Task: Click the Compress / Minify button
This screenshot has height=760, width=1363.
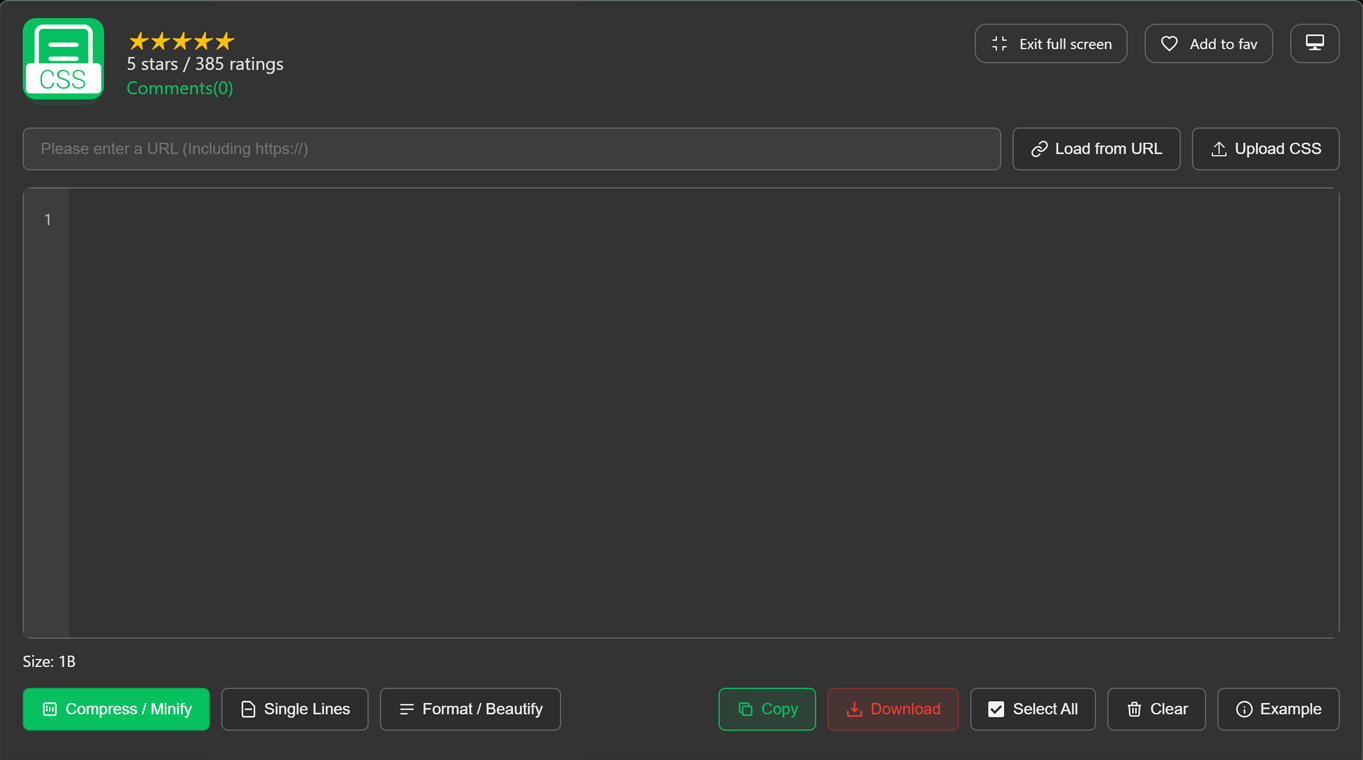Action: [116, 709]
